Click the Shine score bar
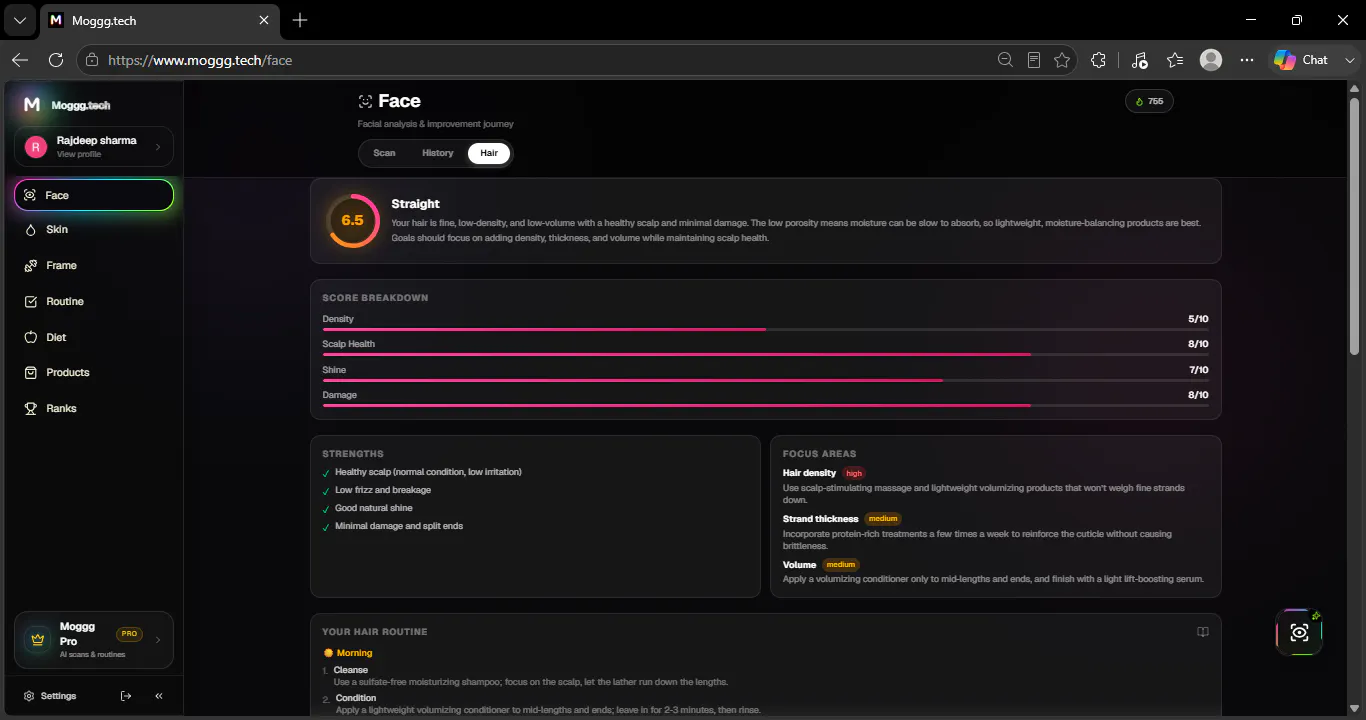1366x720 pixels. tap(765, 380)
